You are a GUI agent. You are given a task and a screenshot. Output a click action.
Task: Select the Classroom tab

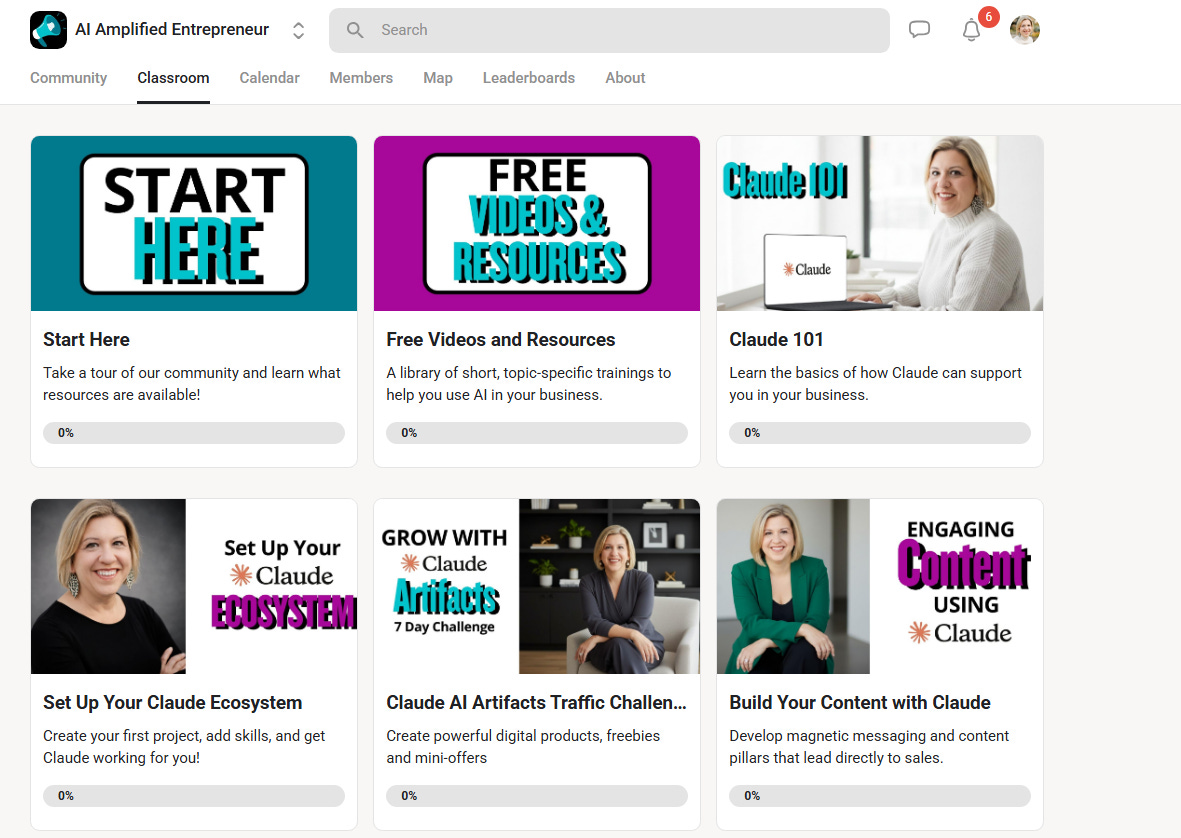pos(173,78)
